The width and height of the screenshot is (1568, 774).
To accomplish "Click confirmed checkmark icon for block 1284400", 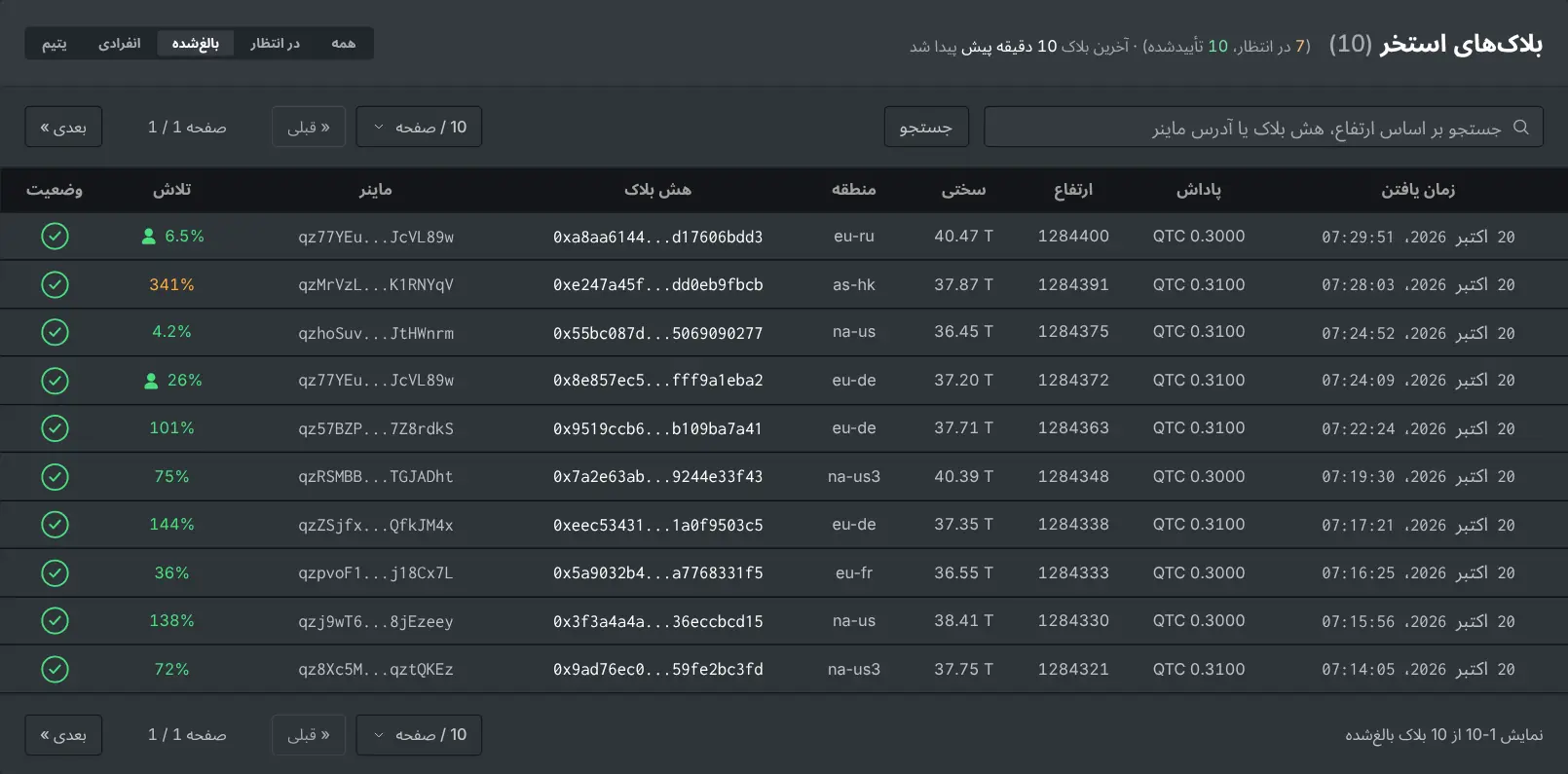I will pyautogui.click(x=56, y=237).
